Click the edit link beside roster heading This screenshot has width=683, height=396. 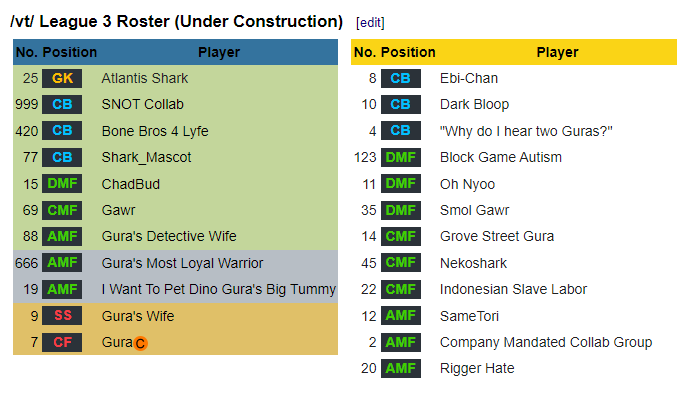[370, 22]
